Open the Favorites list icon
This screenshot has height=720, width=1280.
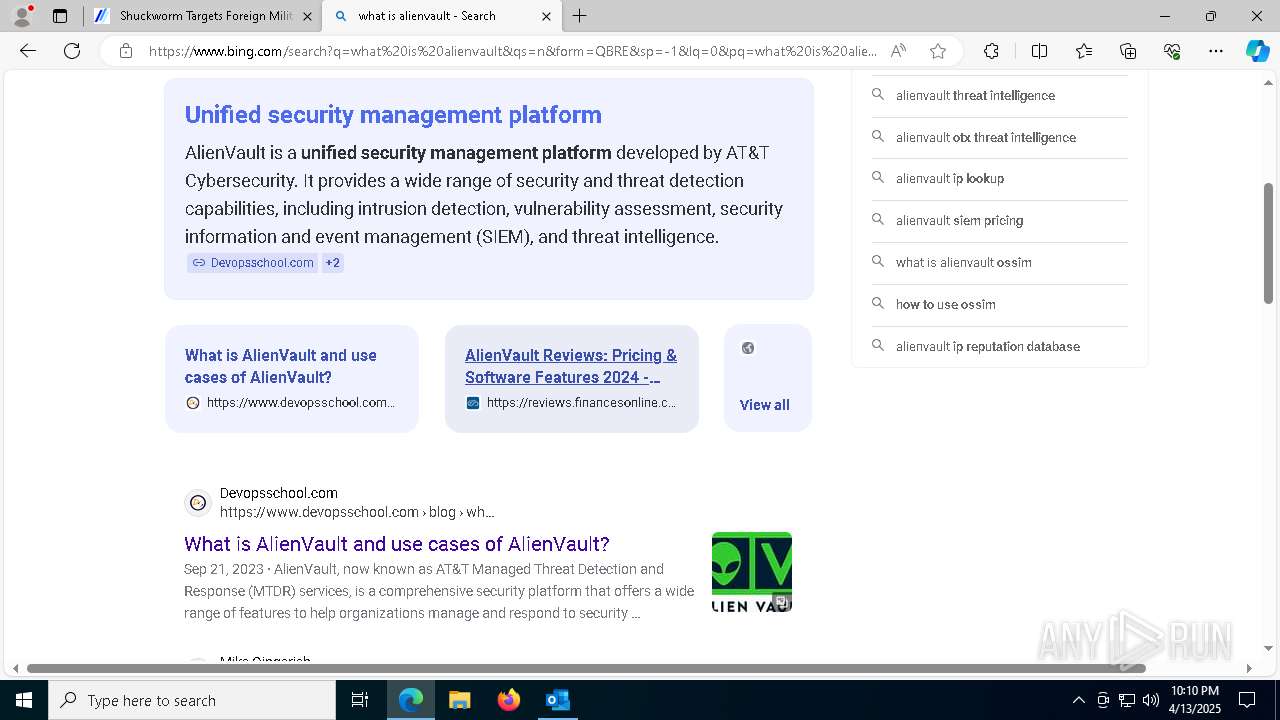pyautogui.click(x=1084, y=51)
